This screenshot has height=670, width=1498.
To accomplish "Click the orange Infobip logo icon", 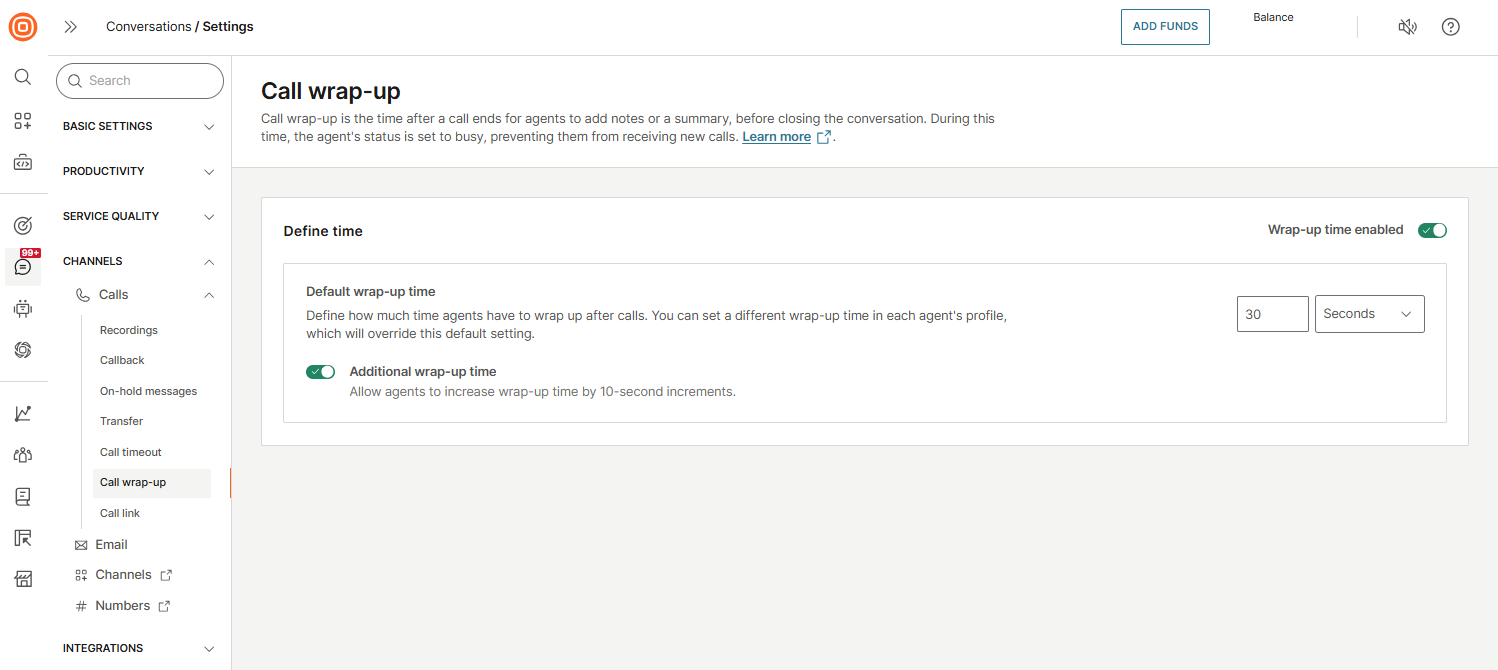I will coord(23,27).
